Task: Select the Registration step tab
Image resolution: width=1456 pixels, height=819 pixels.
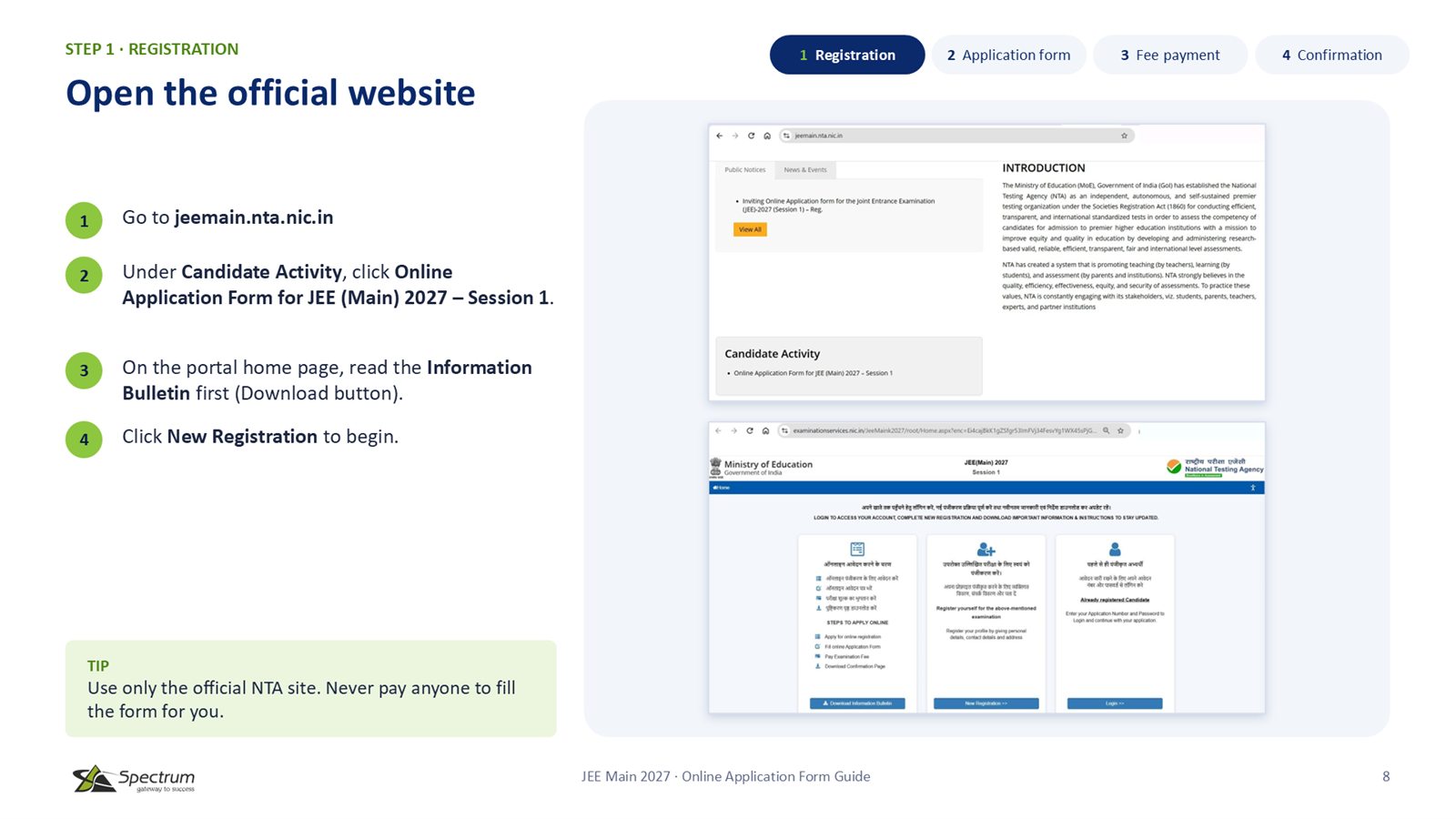Action: pyautogui.click(x=847, y=55)
